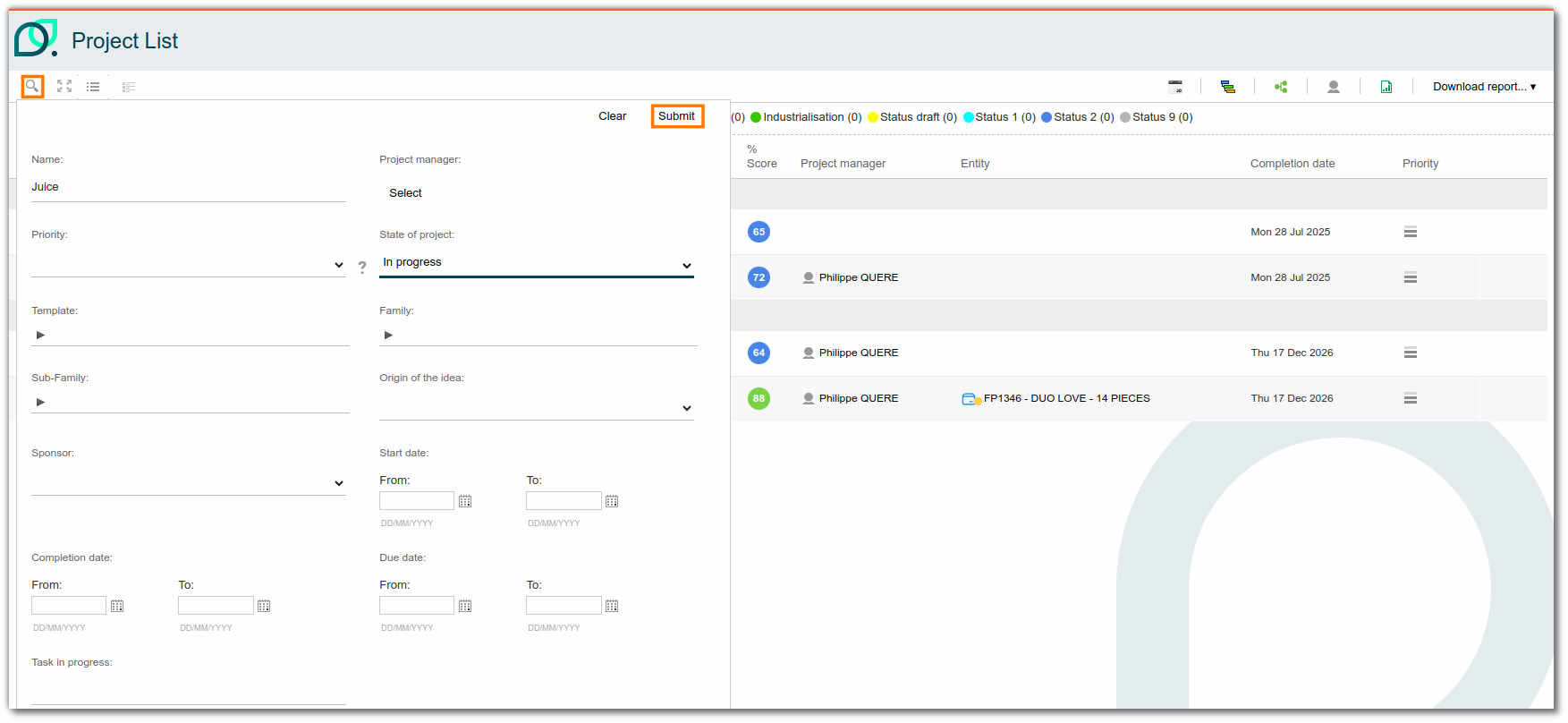Open the Gantt chart view icon
Image resolution: width=1568 pixels, height=723 pixels.
click(x=1228, y=87)
